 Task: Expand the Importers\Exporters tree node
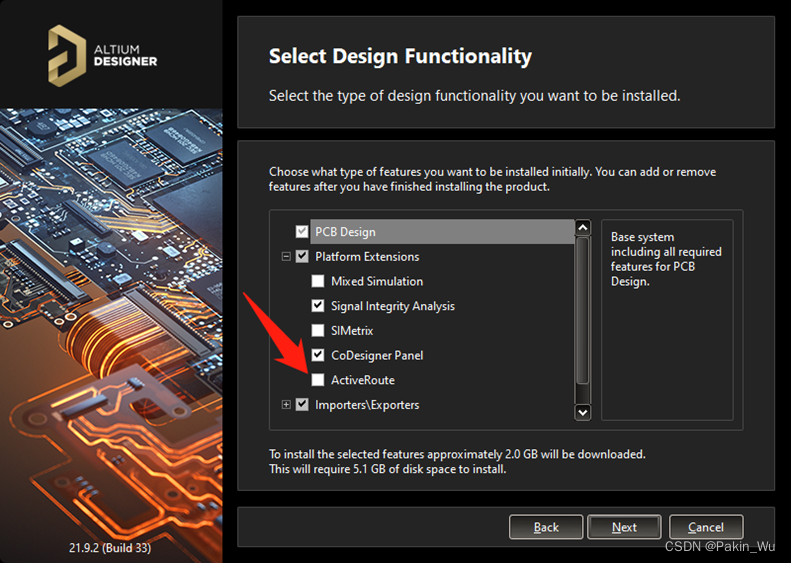(286, 405)
